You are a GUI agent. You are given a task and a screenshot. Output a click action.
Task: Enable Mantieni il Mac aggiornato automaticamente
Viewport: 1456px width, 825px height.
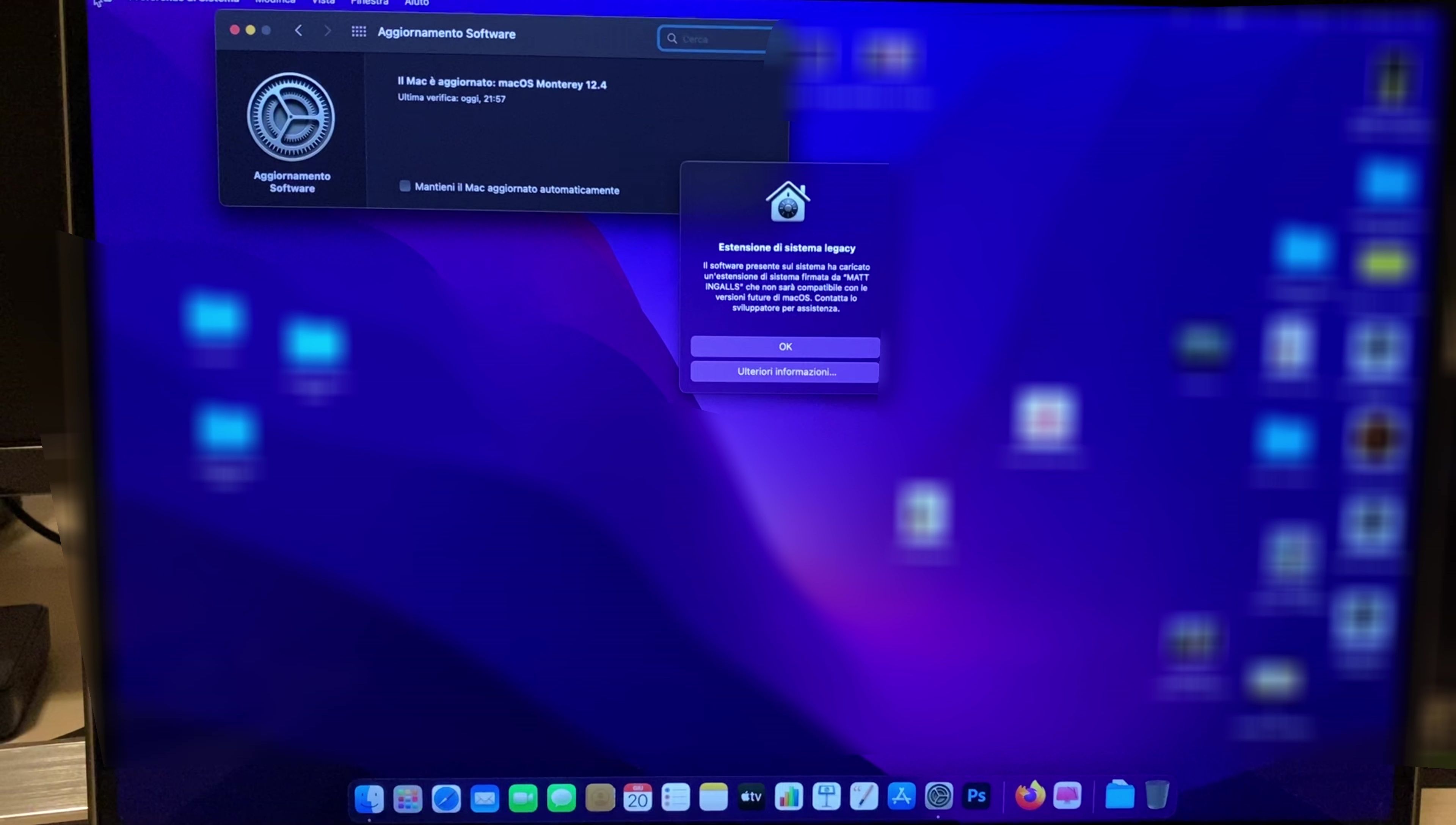point(405,186)
